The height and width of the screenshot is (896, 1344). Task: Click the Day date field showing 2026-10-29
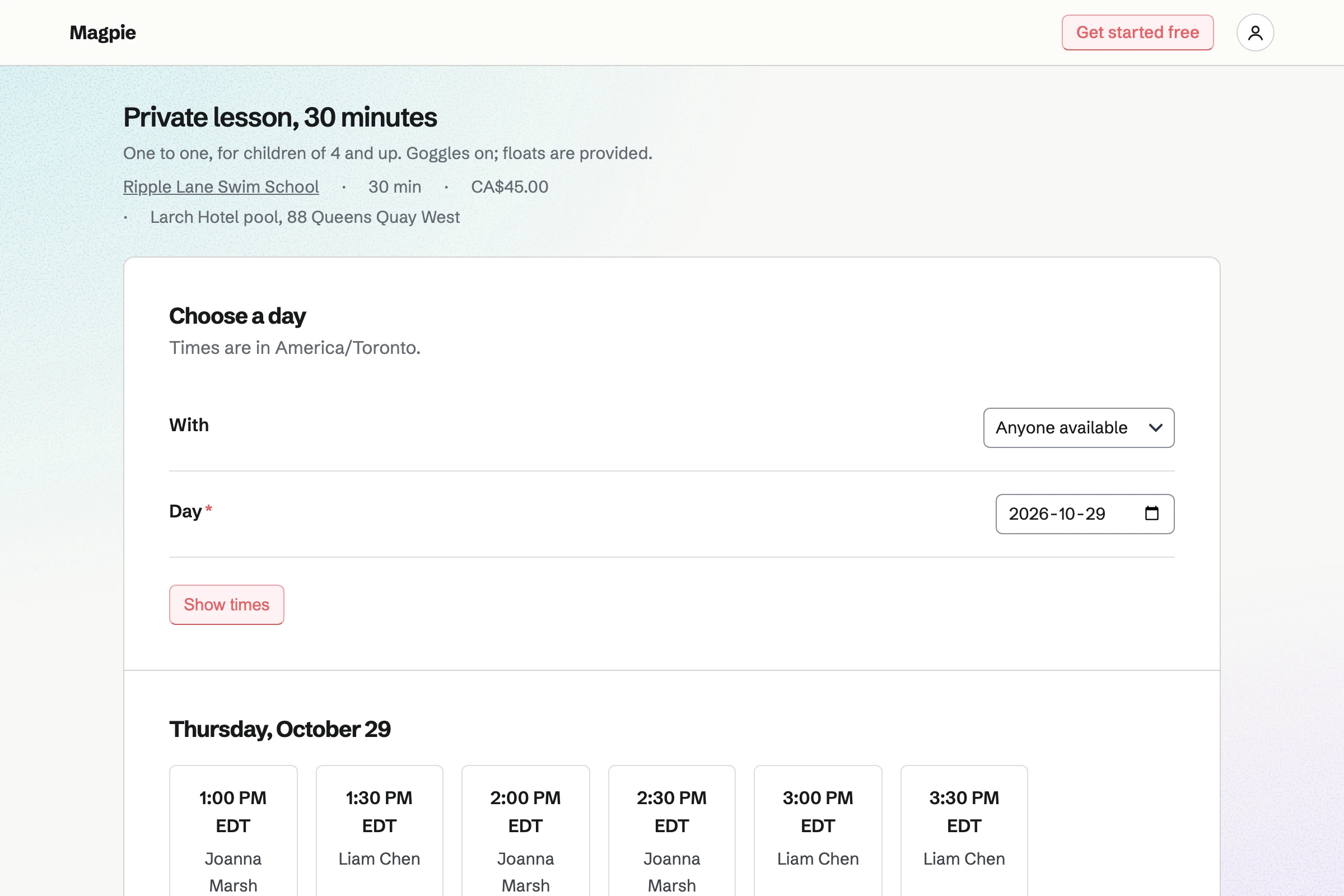click(1085, 514)
